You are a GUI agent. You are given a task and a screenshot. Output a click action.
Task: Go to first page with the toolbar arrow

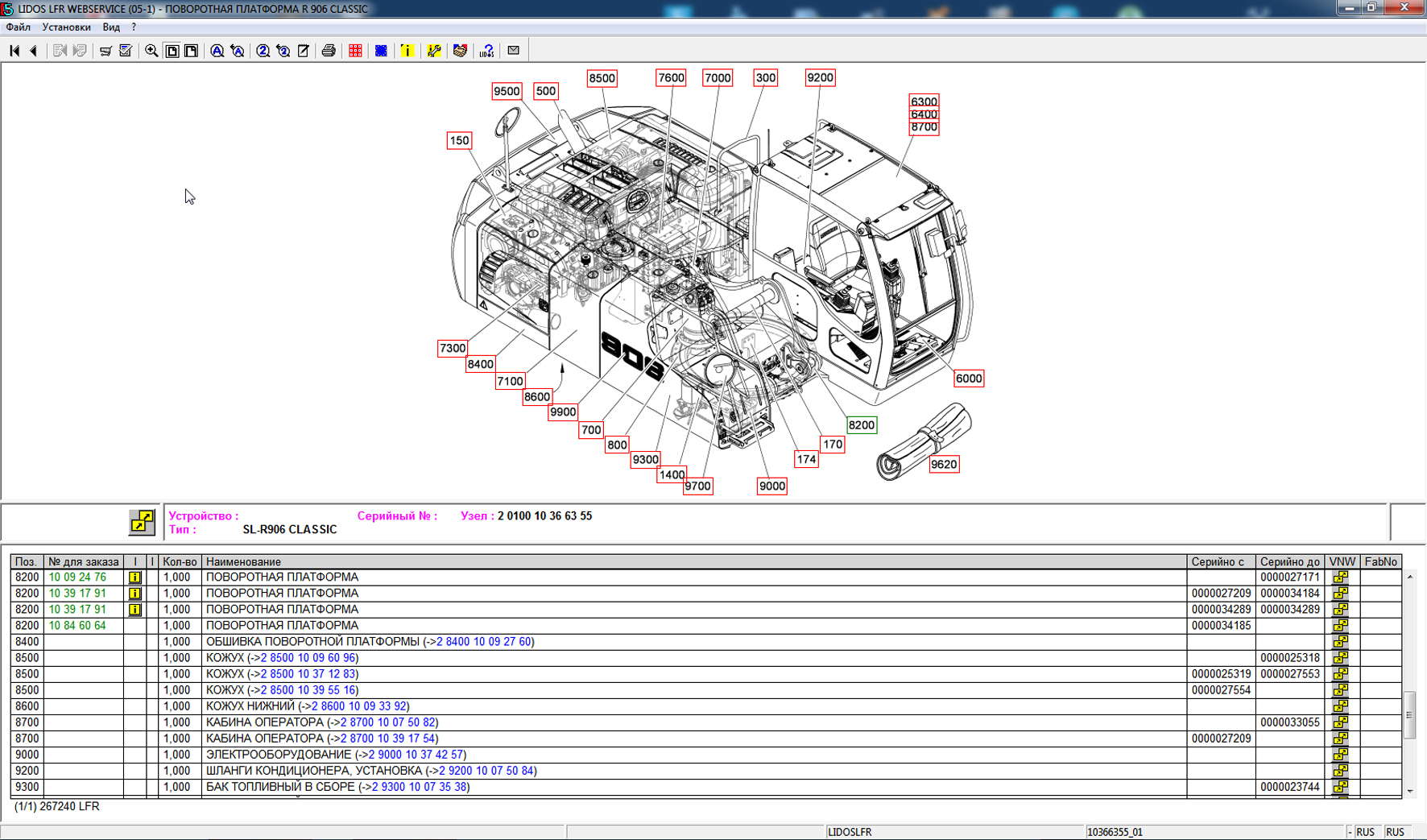click(14, 51)
